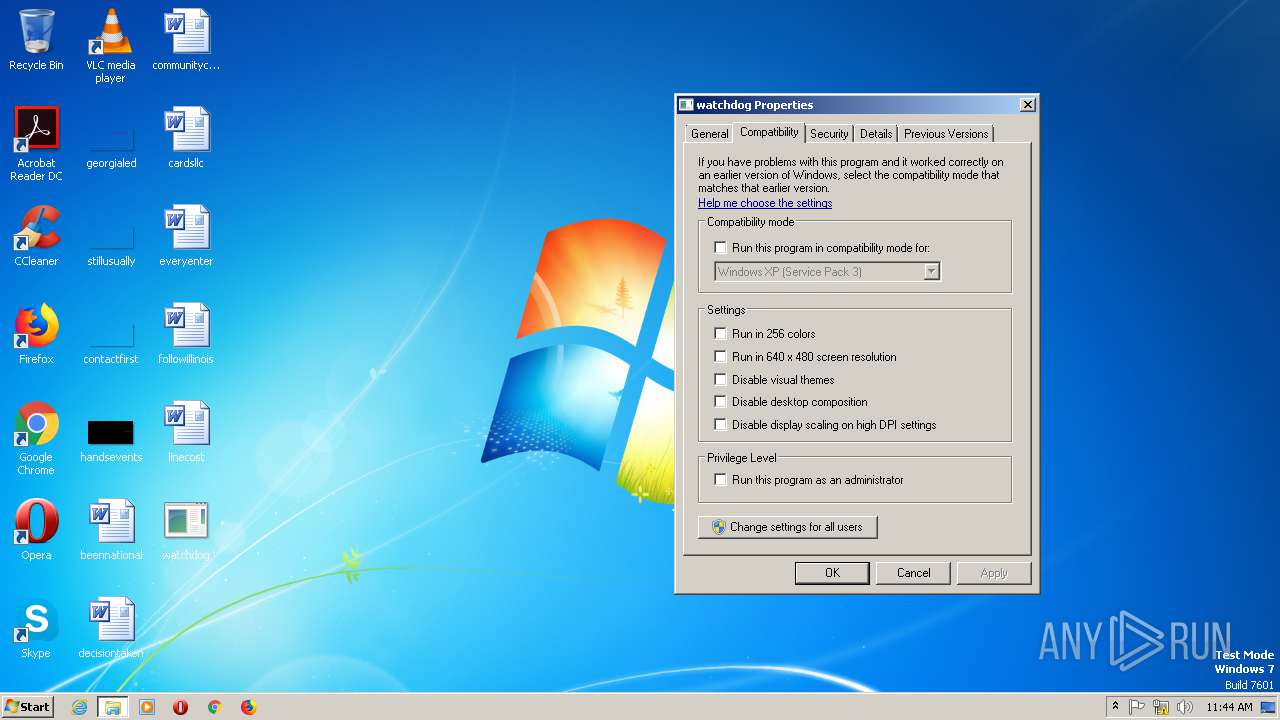
Task: Open the cardsllc Word document
Action: point(186,138)
